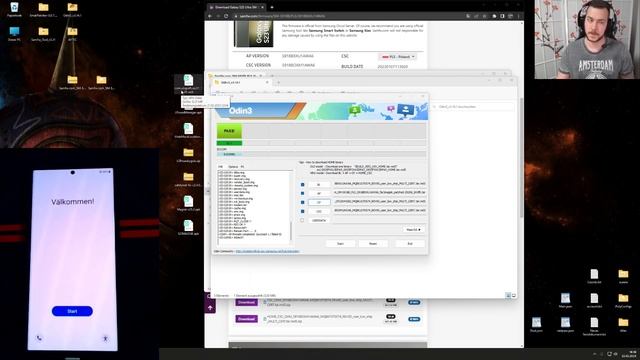Tap the emergency call phone icon on the phone
The width and height of the screenshot is (640, 360).
pos(39,338)
